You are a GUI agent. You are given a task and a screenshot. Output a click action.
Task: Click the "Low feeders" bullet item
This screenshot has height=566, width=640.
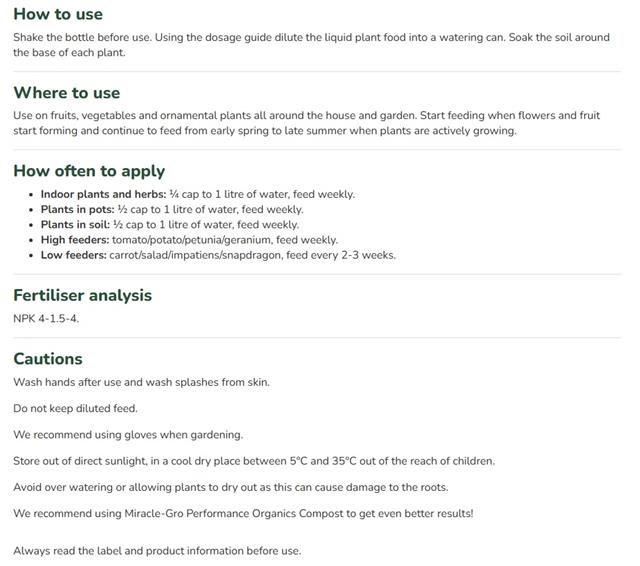[218, 255]
